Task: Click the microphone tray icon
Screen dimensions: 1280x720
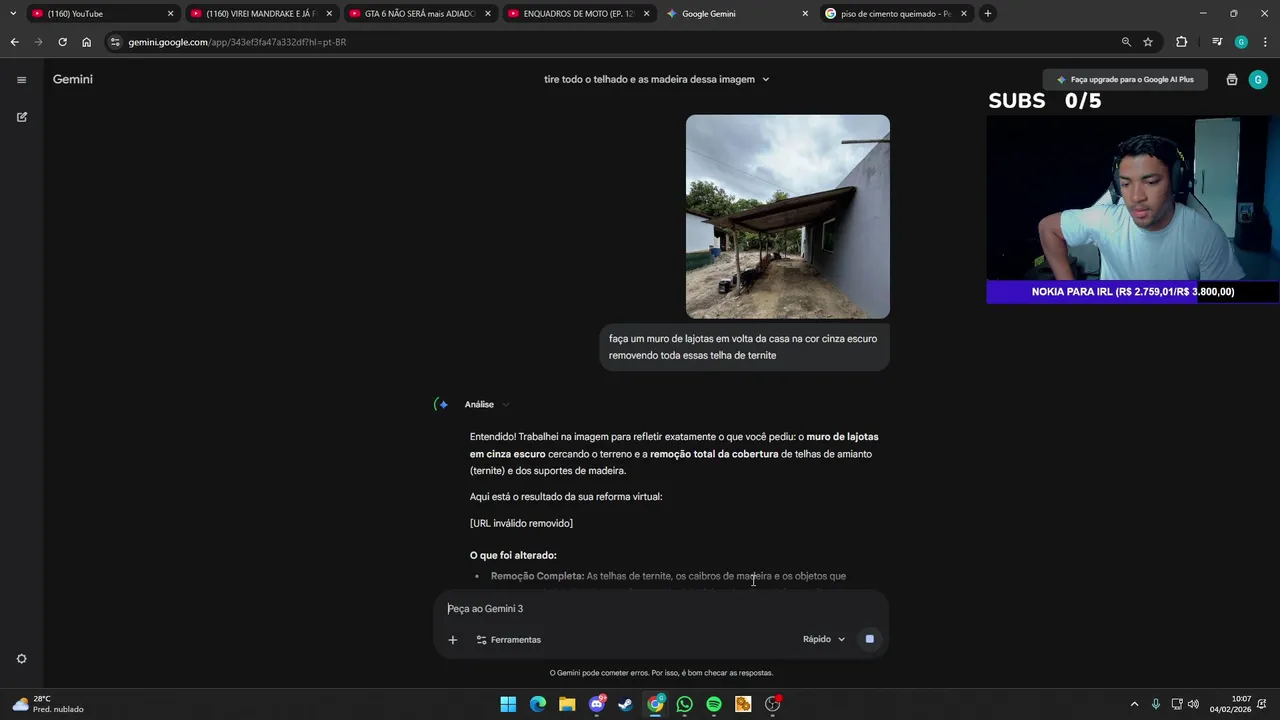Action: pos(1156,704)
